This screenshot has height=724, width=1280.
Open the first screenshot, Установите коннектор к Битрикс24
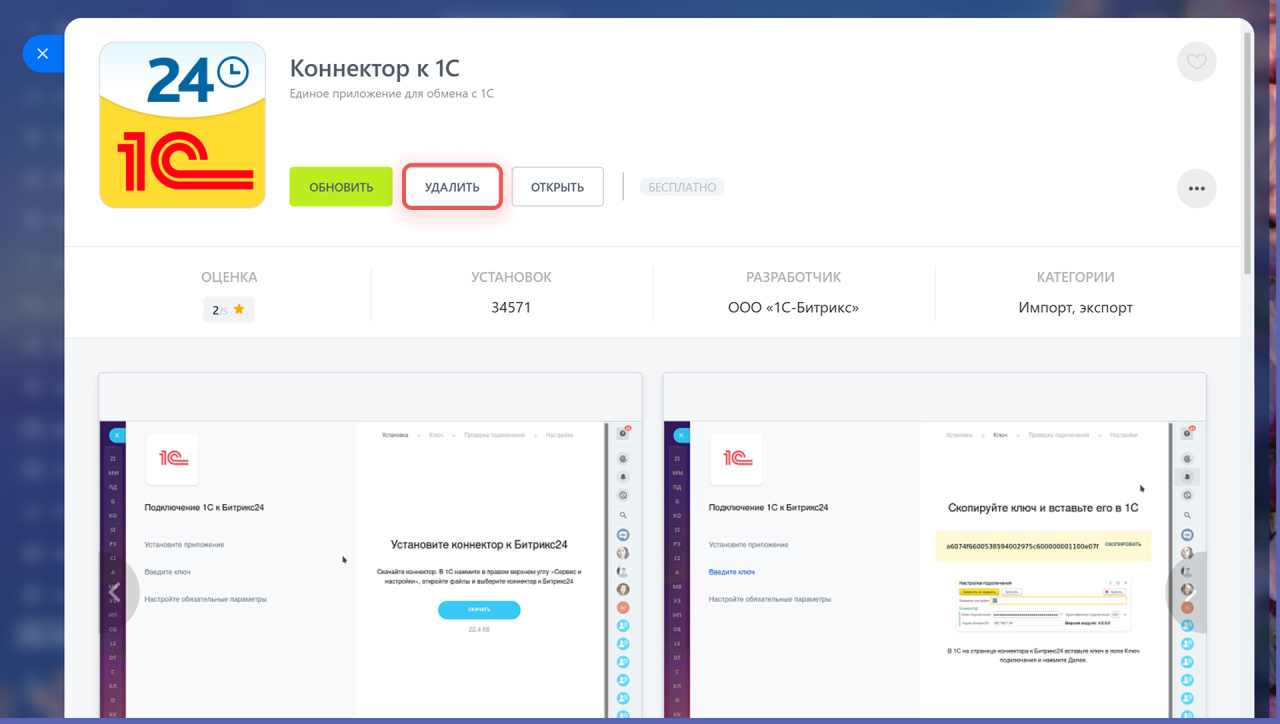tap(370, 545)
